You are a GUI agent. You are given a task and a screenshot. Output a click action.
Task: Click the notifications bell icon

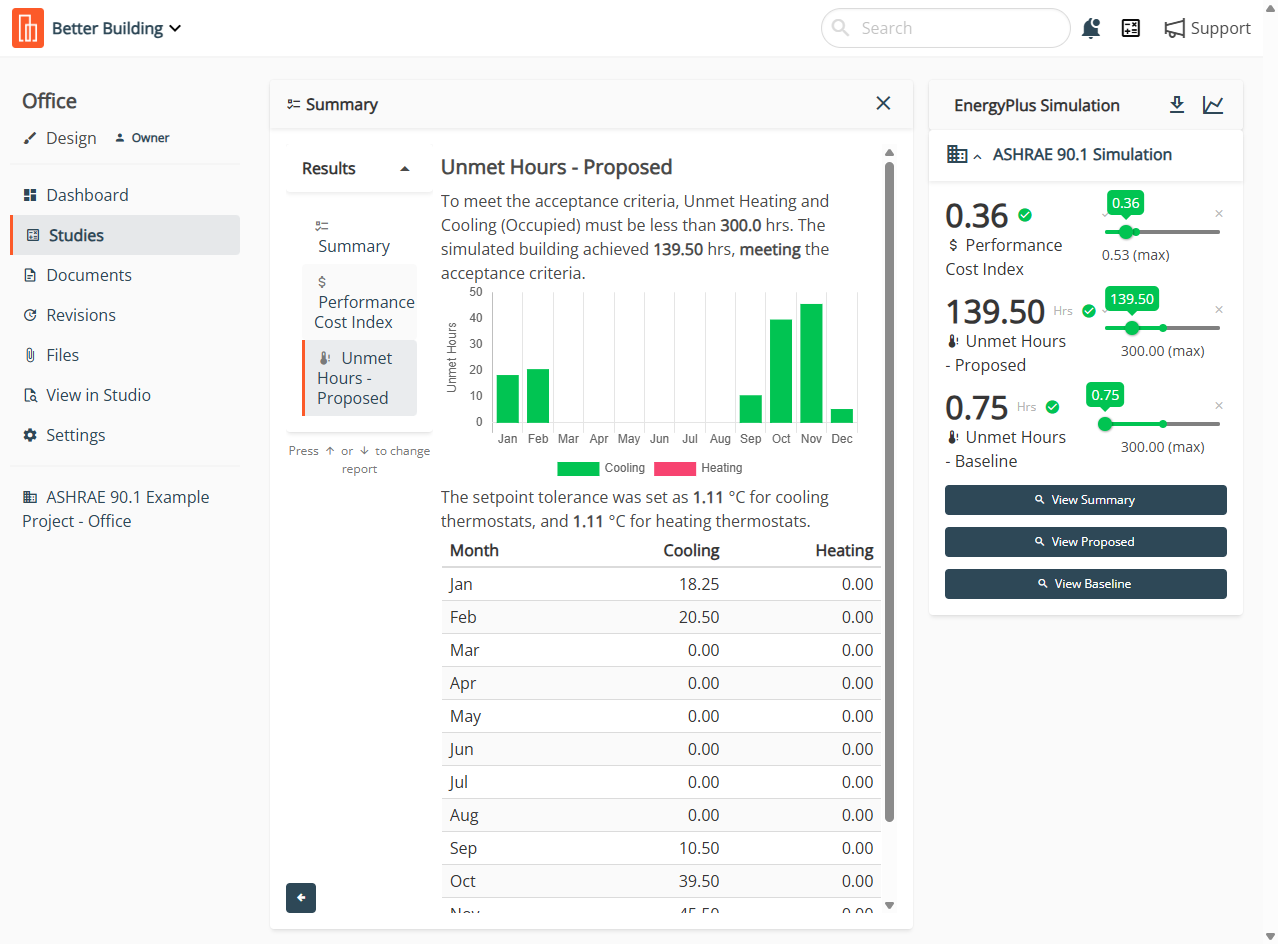[1091, 28]
